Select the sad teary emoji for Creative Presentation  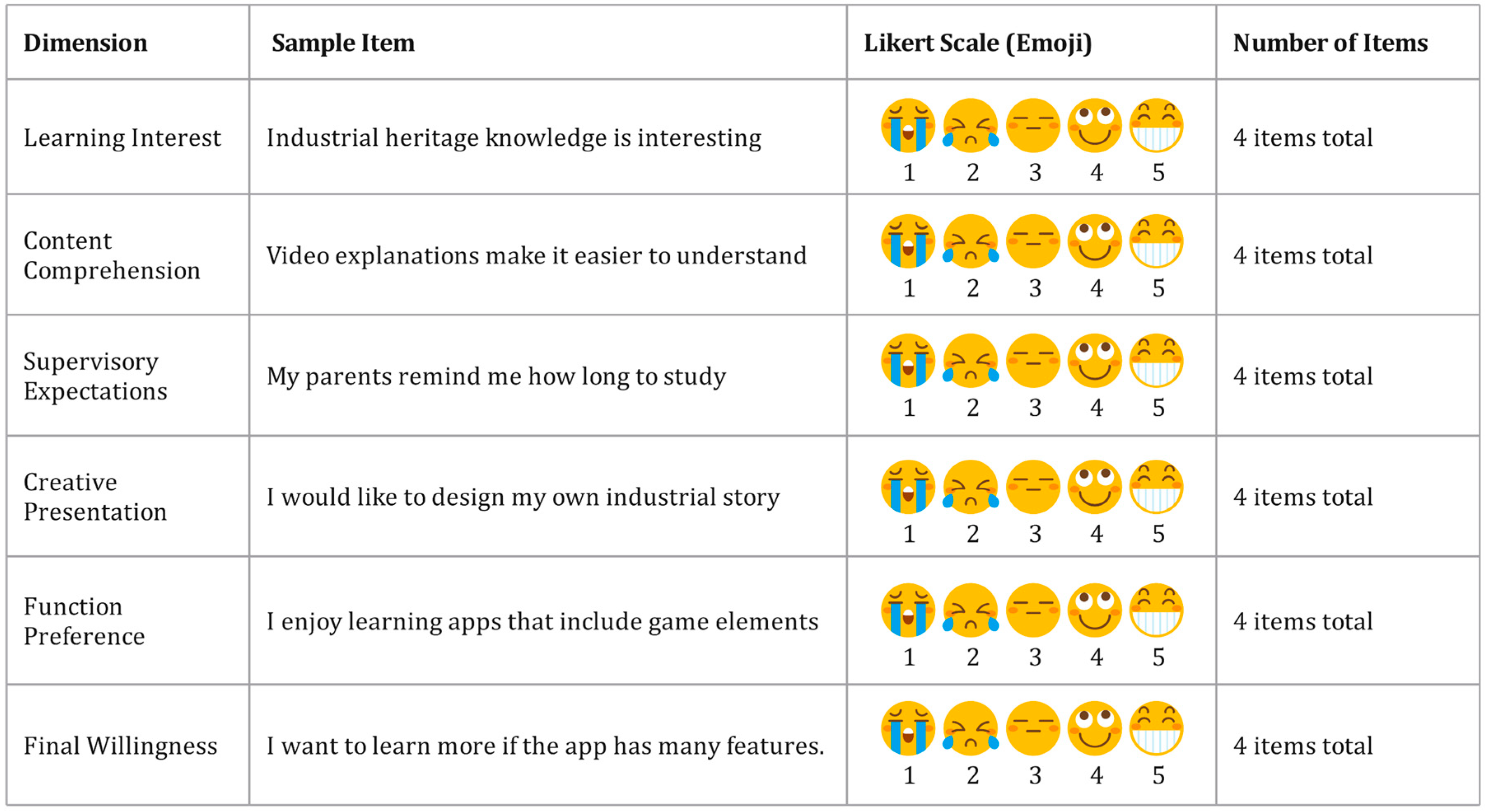(971, 486)
